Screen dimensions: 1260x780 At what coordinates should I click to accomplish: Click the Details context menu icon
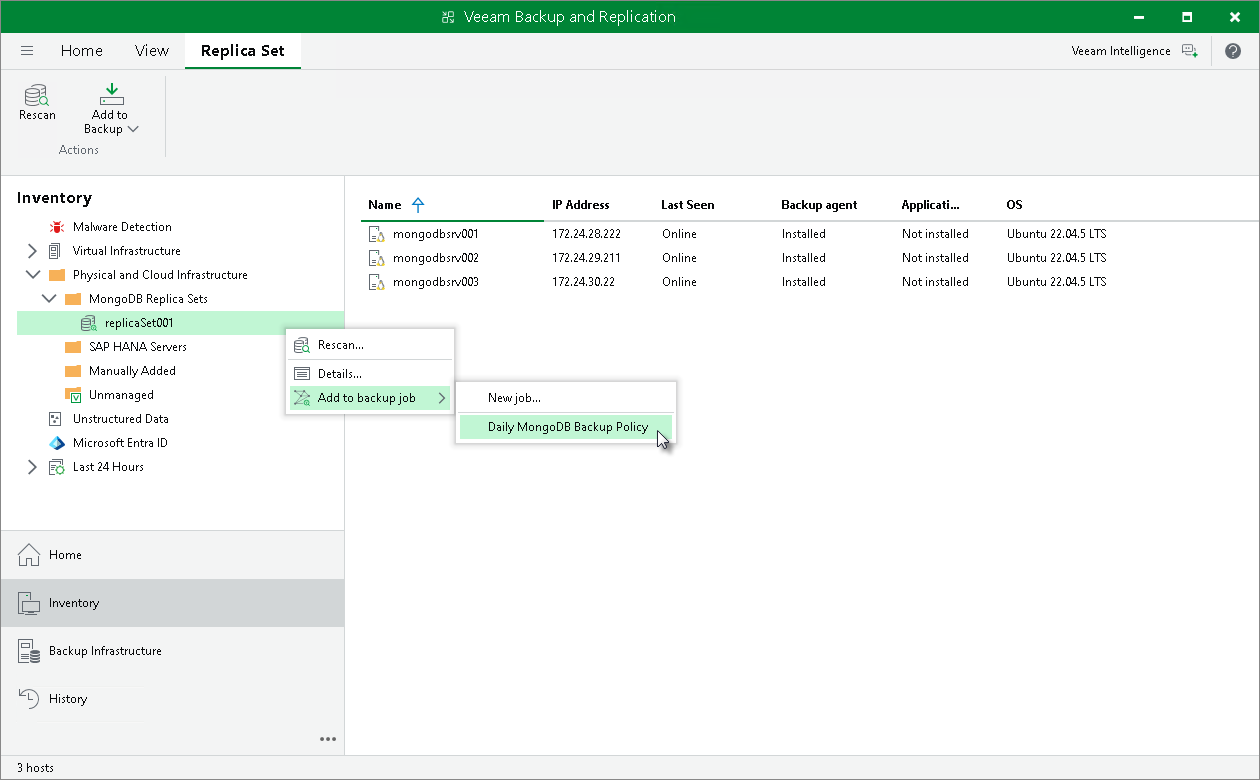point(302,374)
